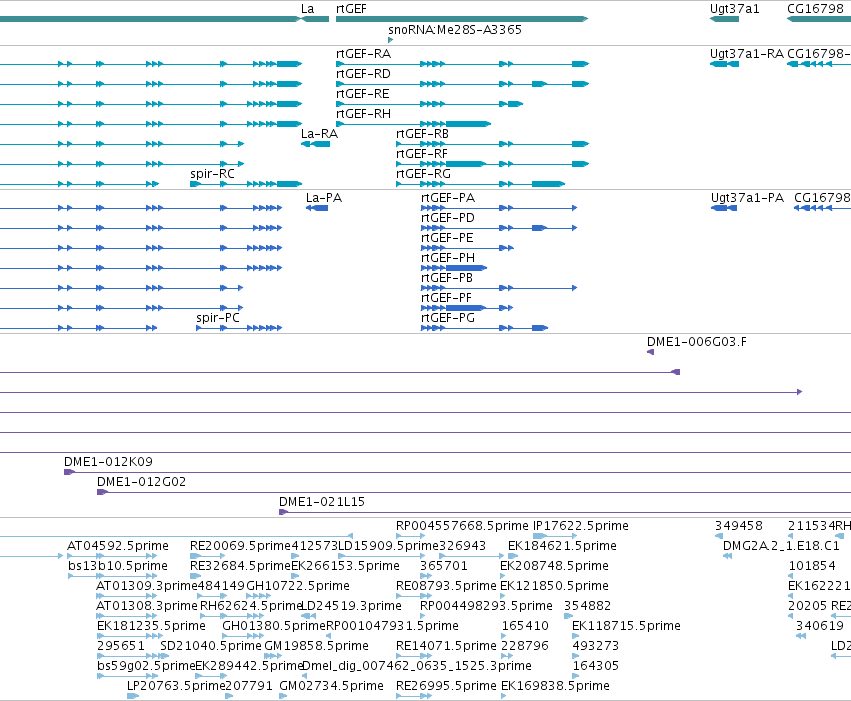The image size is (851, 701).
Task: Select the rtGEF-PE protein label
Action: click(x=447, y=238)
